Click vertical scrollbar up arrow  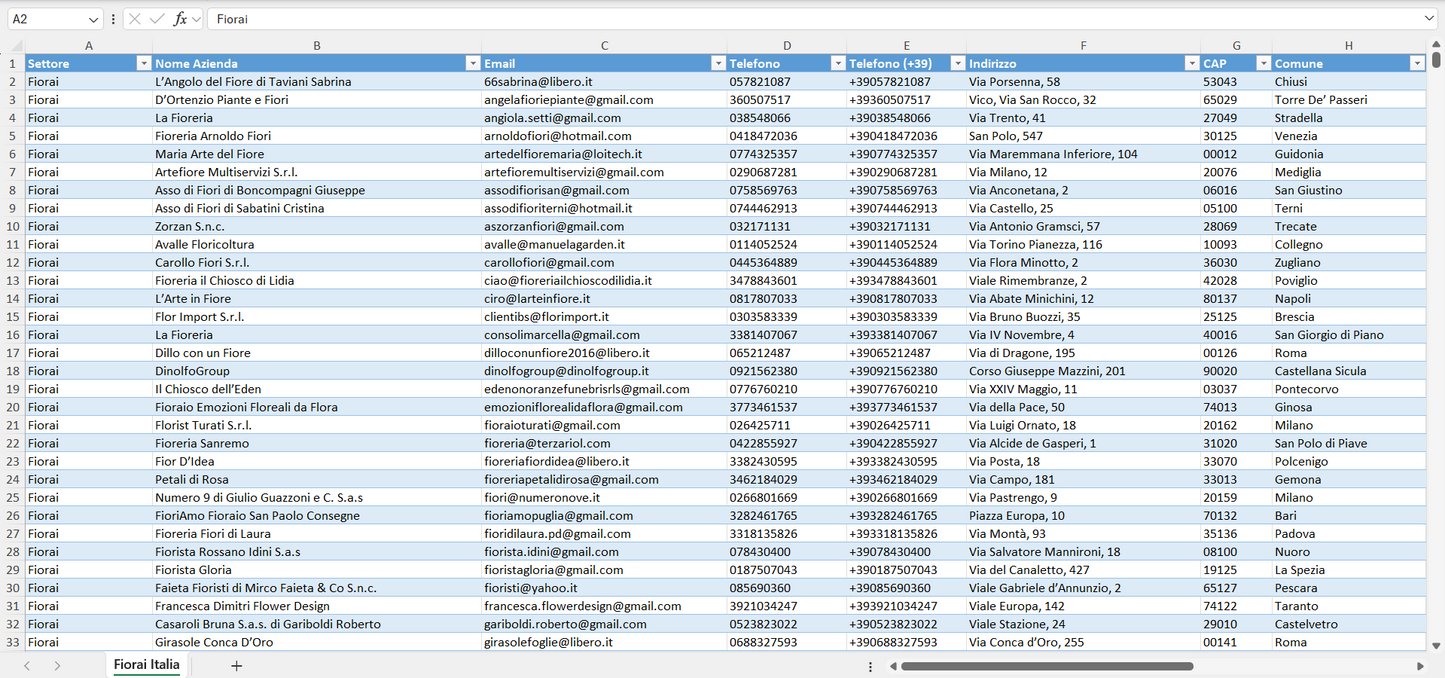(x=1436, y=46)
